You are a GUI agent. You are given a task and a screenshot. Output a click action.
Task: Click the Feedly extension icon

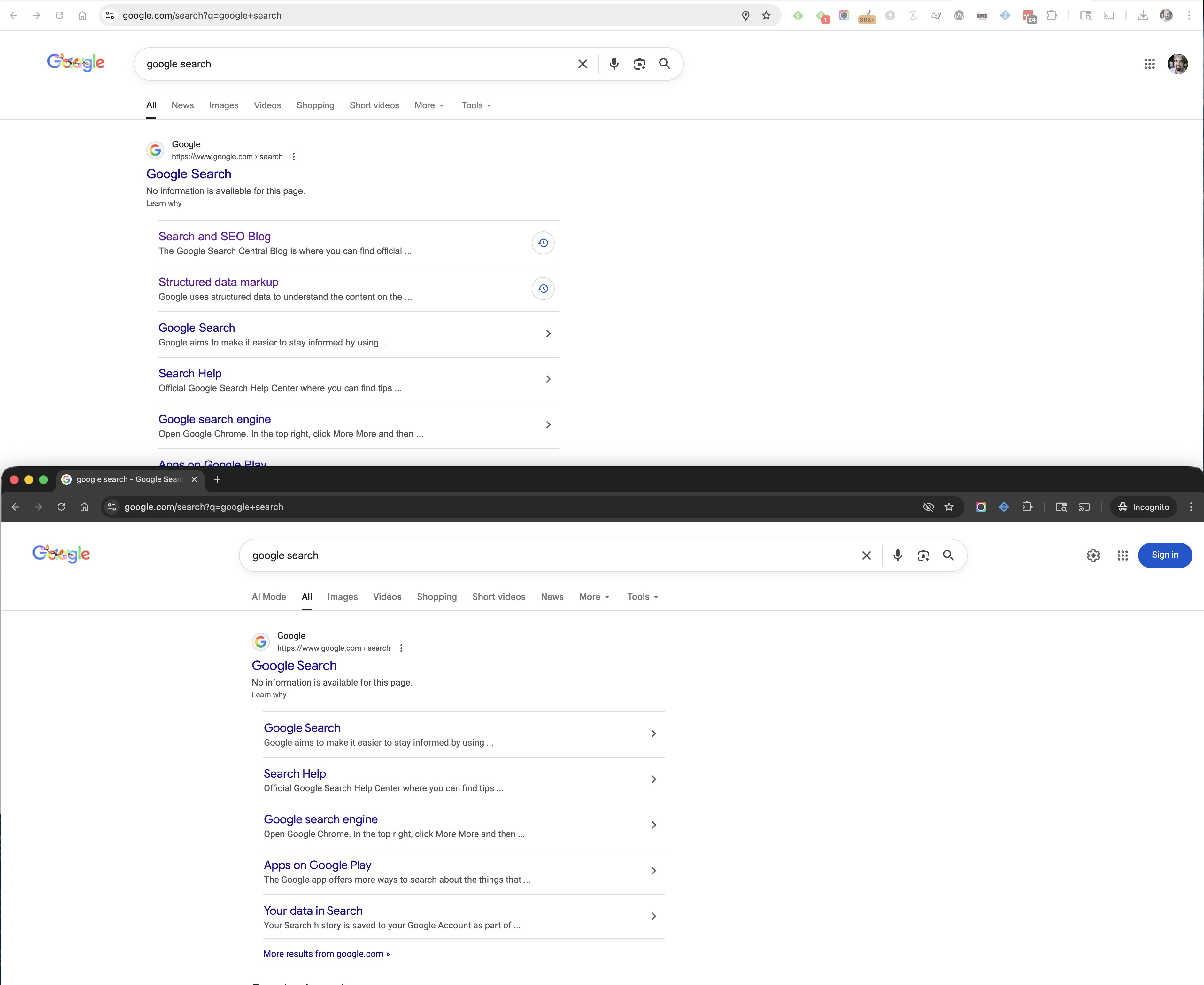tap(798, 15)
